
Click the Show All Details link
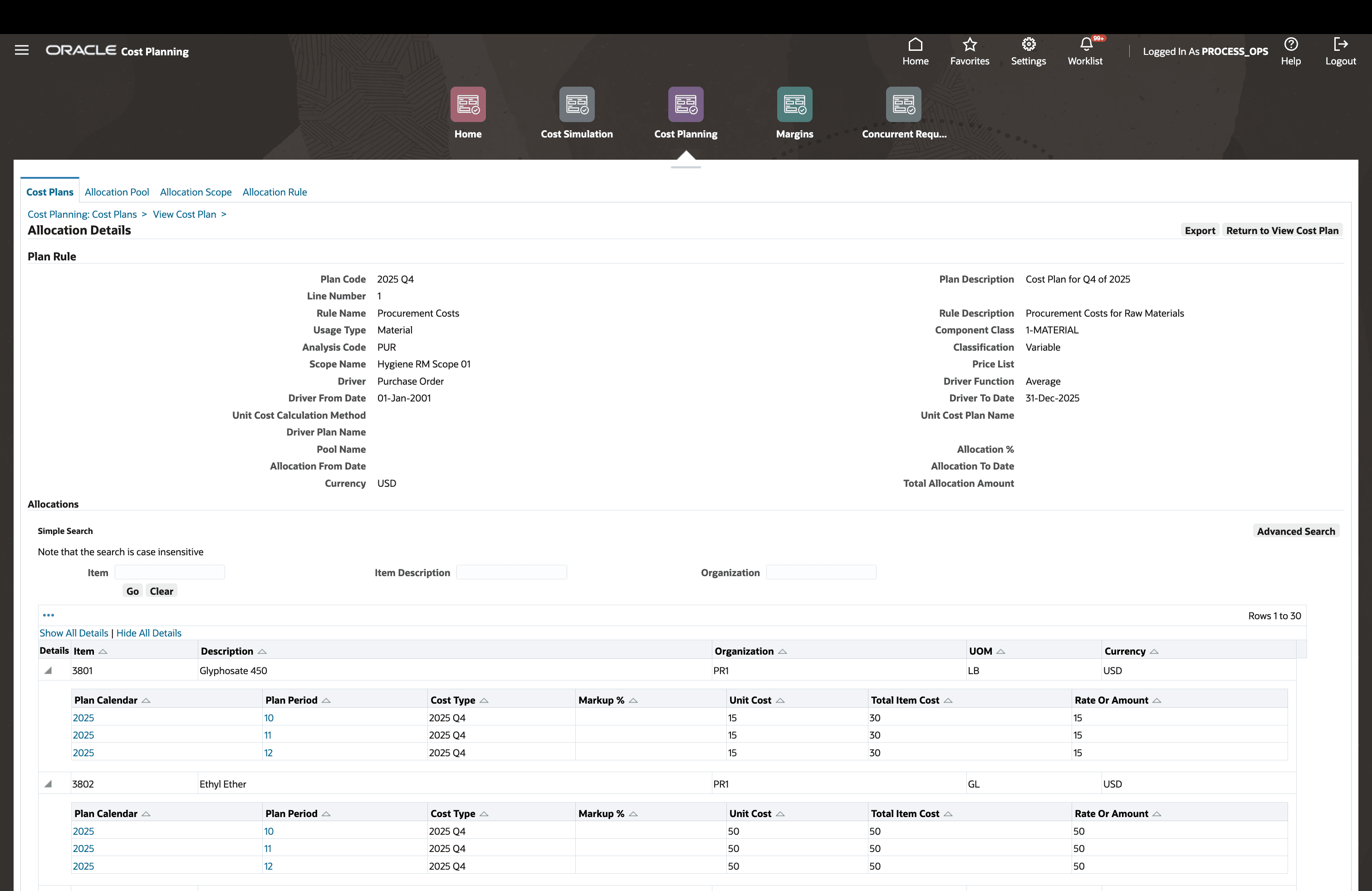[x=73, y=632]
